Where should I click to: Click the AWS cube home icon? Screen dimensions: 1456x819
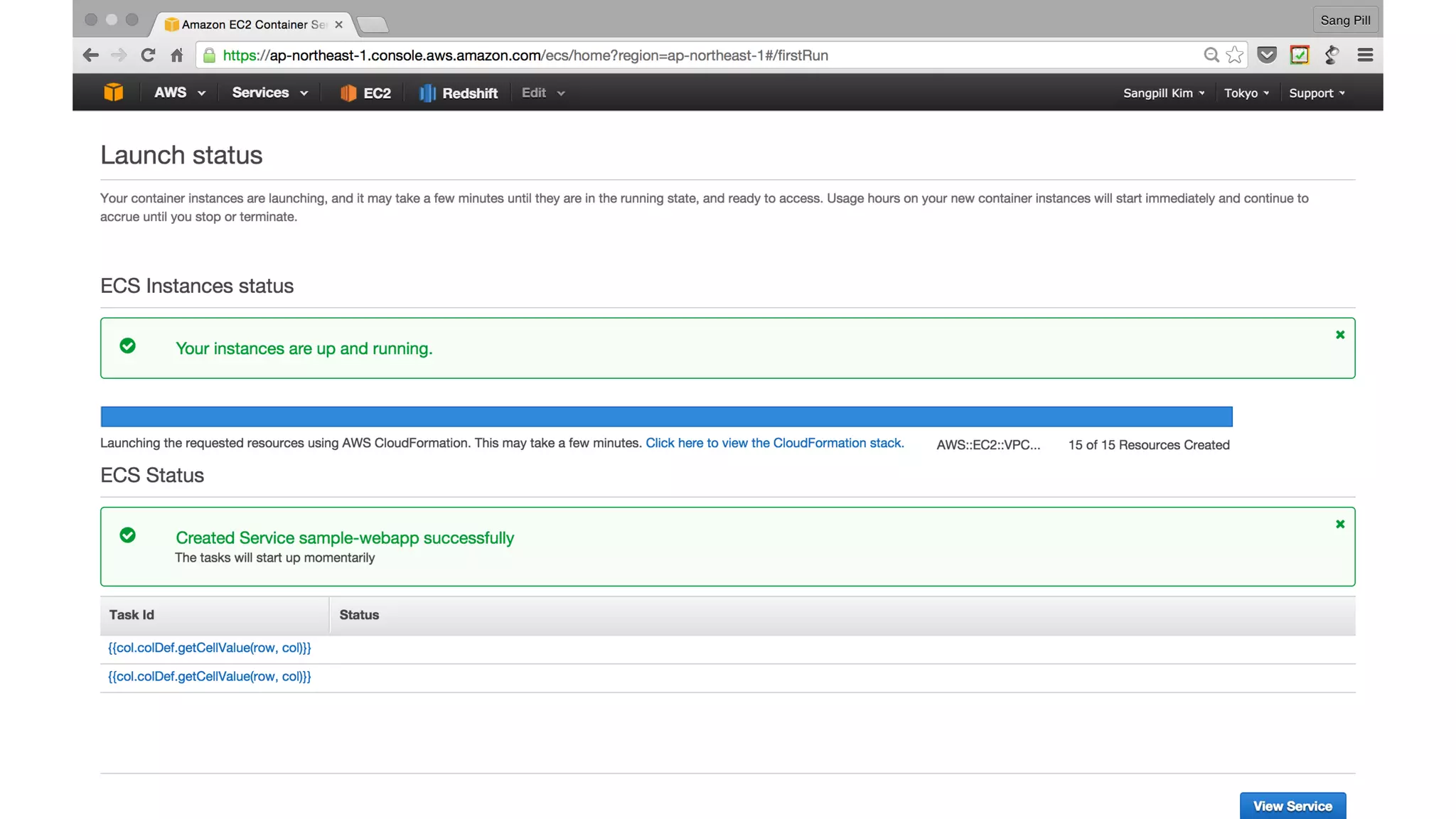[113, 92]
